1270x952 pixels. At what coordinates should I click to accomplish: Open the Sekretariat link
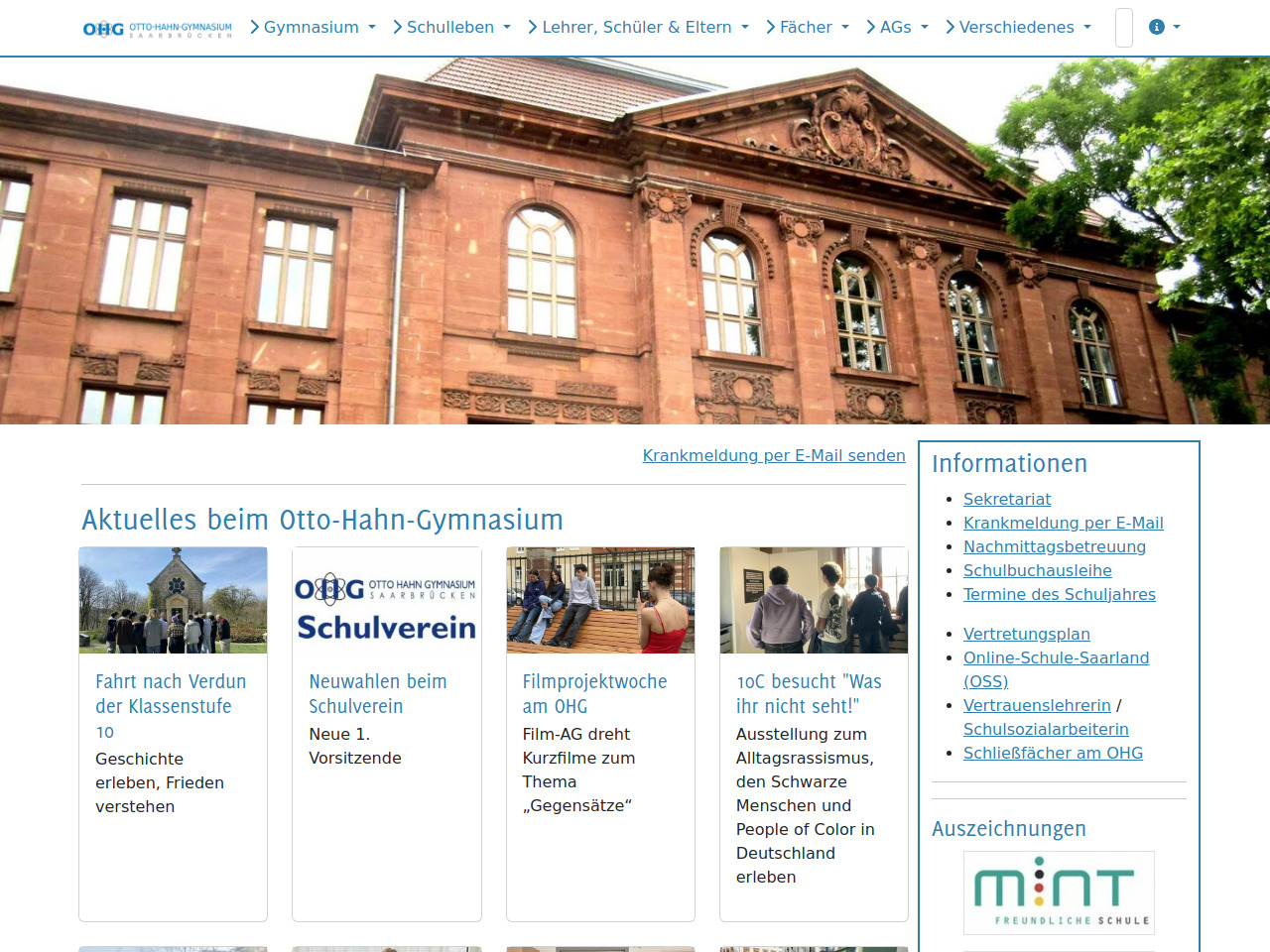[1007, 500]
